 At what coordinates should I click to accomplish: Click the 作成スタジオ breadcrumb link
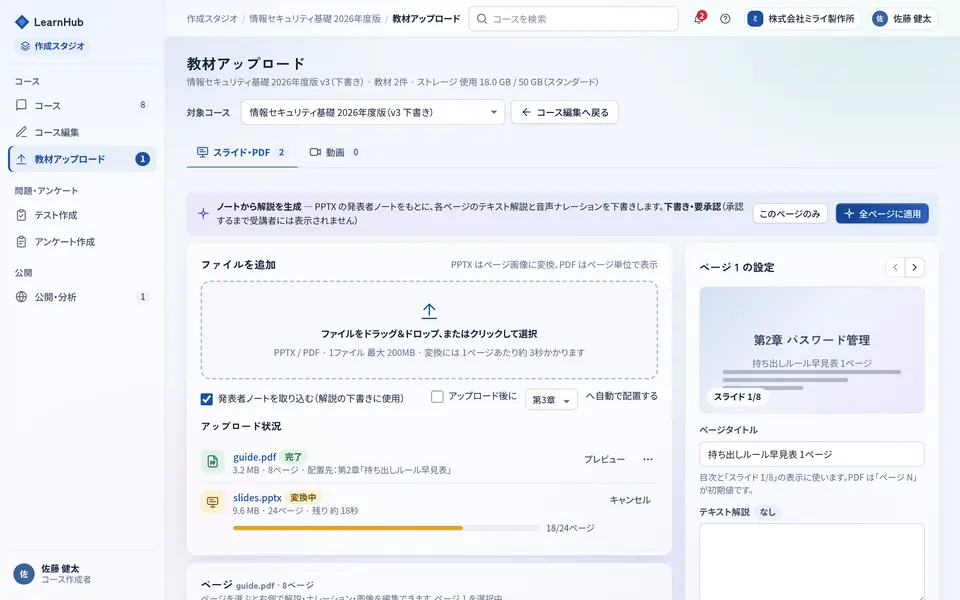pos(212,19)
